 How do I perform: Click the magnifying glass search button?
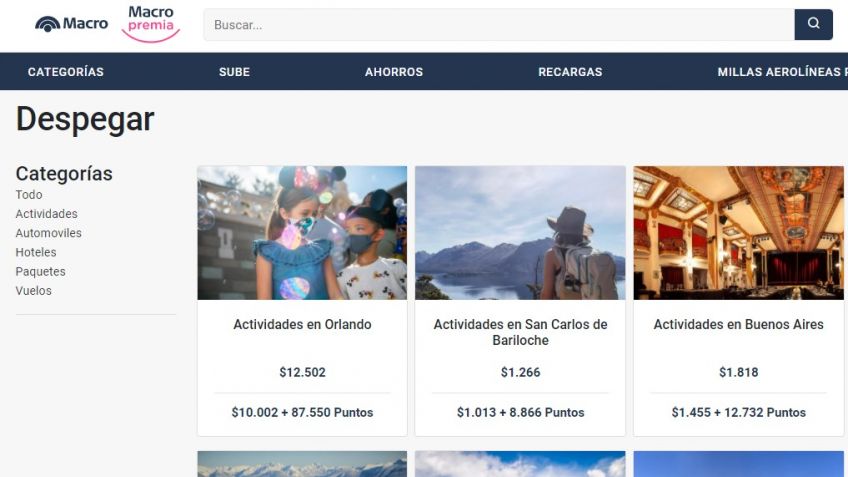point(813,24)
